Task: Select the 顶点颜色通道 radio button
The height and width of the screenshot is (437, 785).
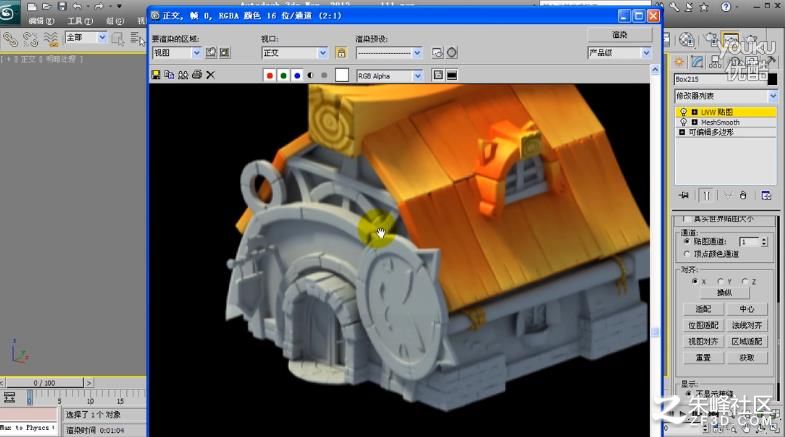Action: pos(687,254)
